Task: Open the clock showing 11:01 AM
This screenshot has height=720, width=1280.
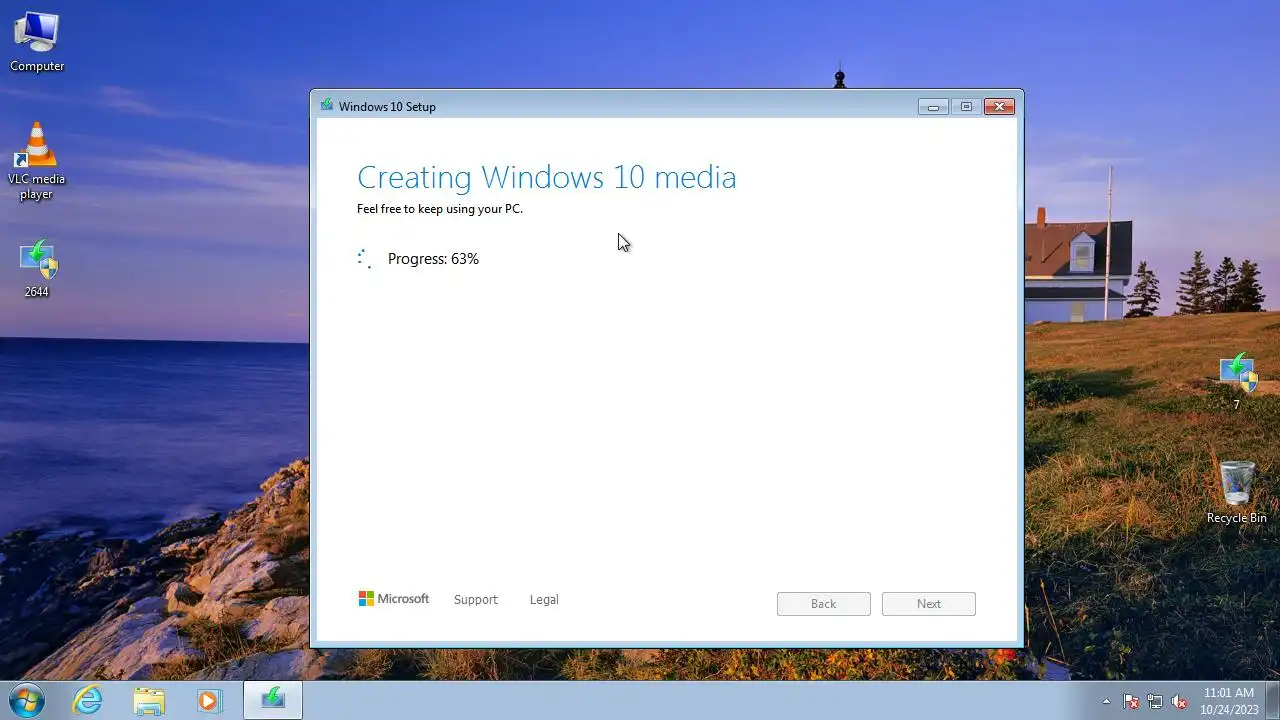Action: pos(1228,700)
